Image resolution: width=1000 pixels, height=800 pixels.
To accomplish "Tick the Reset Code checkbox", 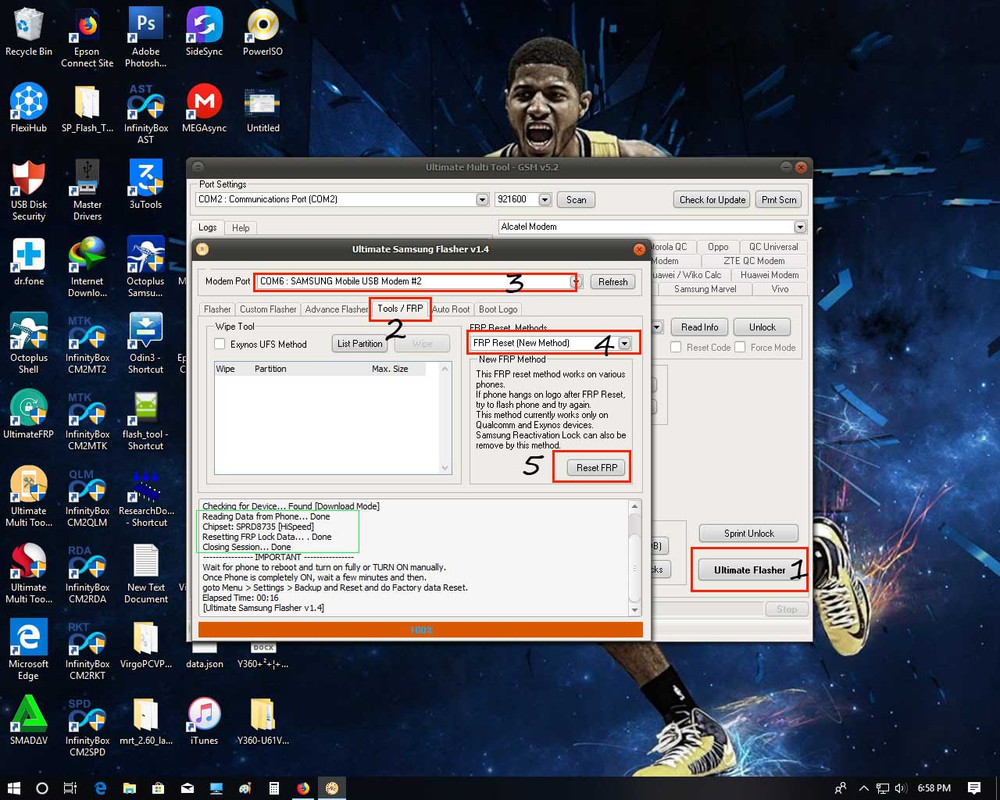I will (x=676, y=347).
